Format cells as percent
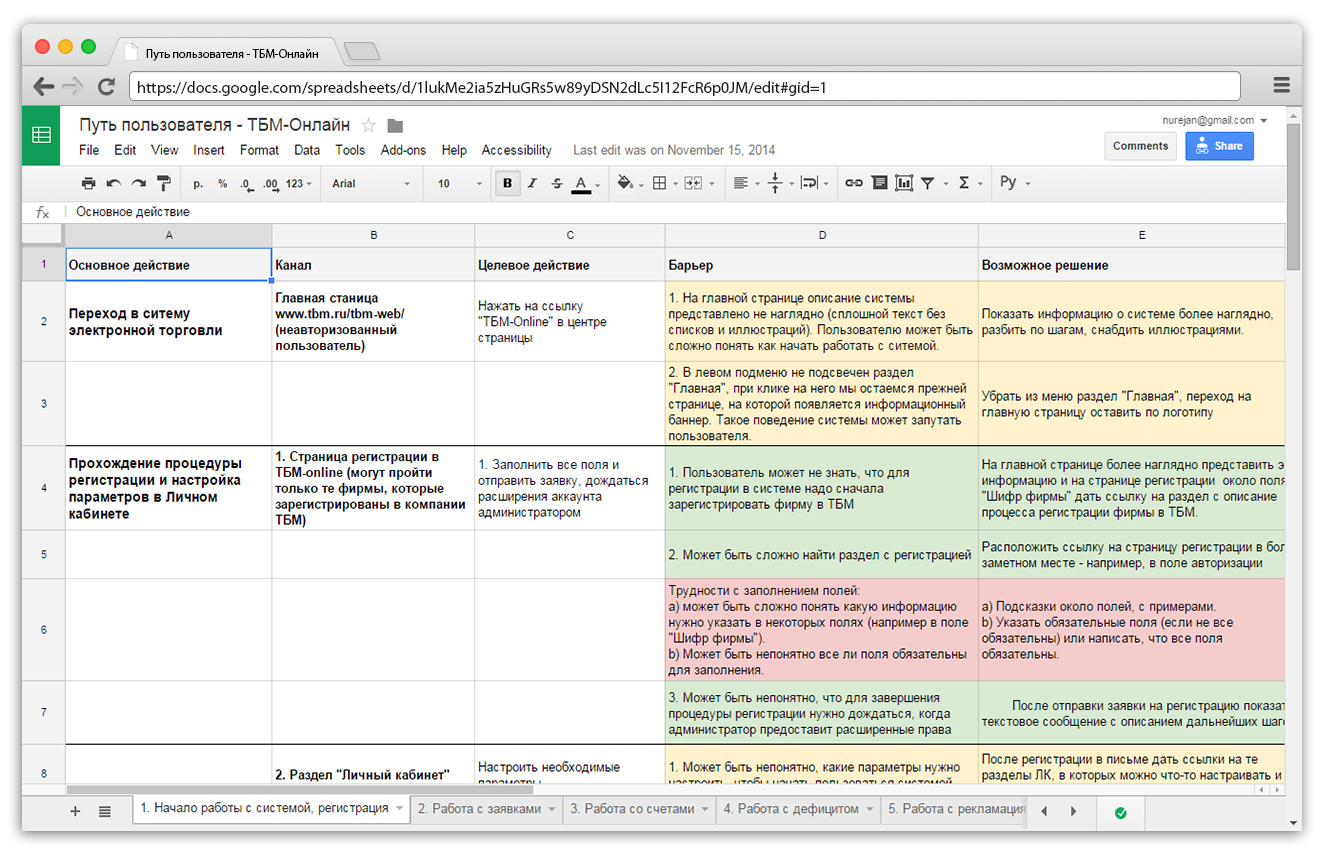 pyautogui.click(x=222, y=184)
